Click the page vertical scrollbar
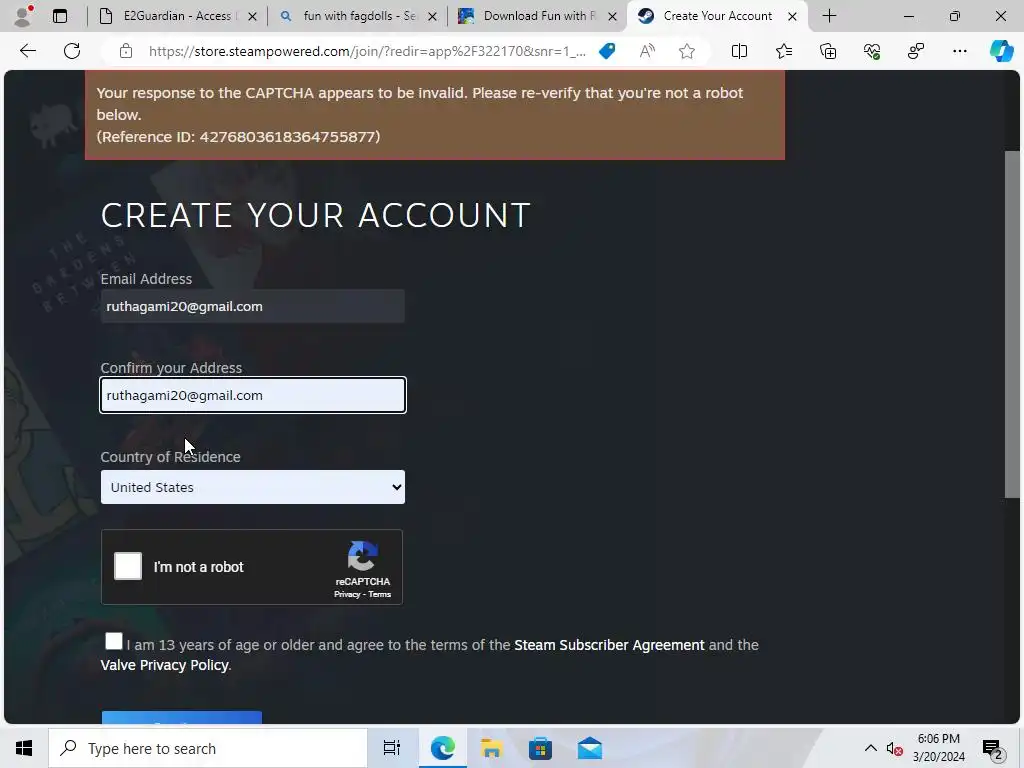Viewport: 1024px width, 768px height. point(1012,325)
